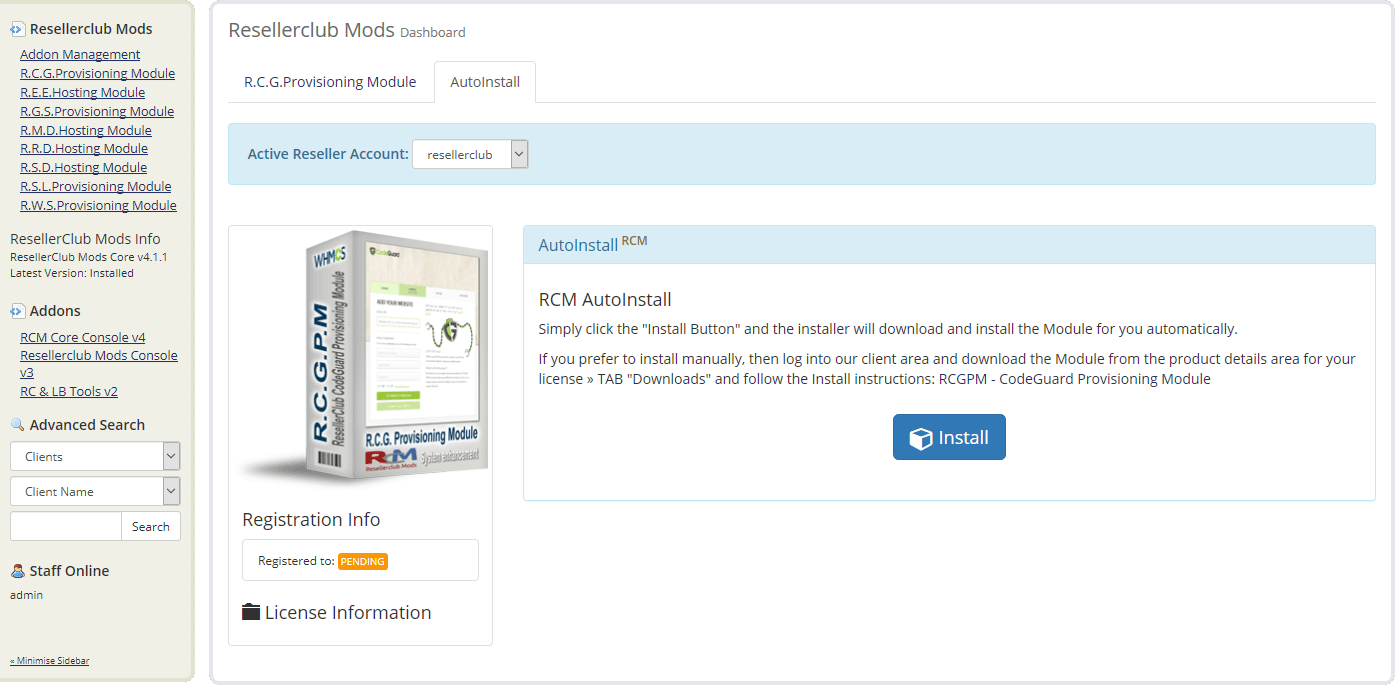Click the Resellerclub Mods Dashboard title
Image resolution: width=1395 pixels, height=685 pixels.
(346, 30)
